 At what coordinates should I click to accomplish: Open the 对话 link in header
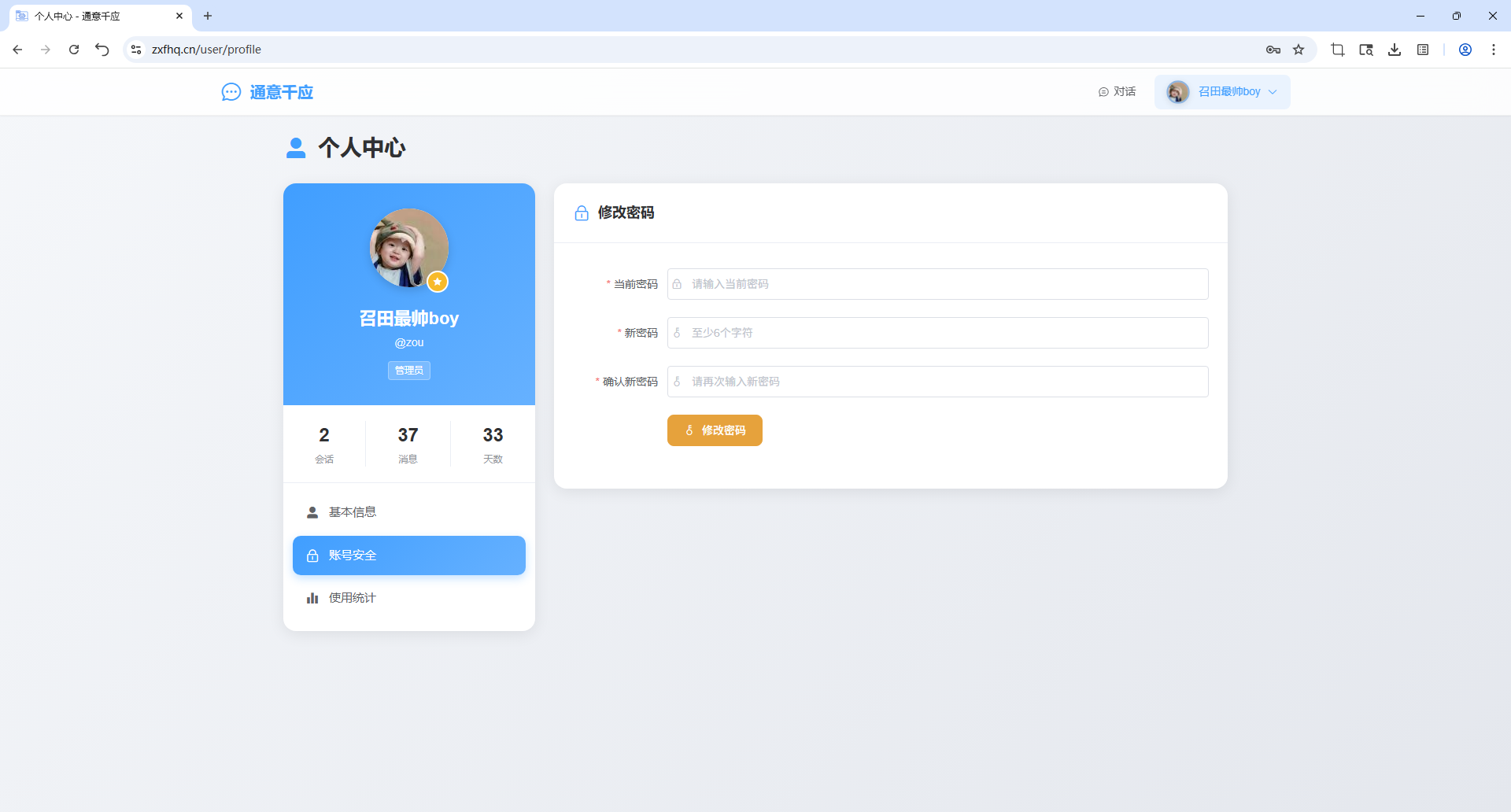(1117, 92)
